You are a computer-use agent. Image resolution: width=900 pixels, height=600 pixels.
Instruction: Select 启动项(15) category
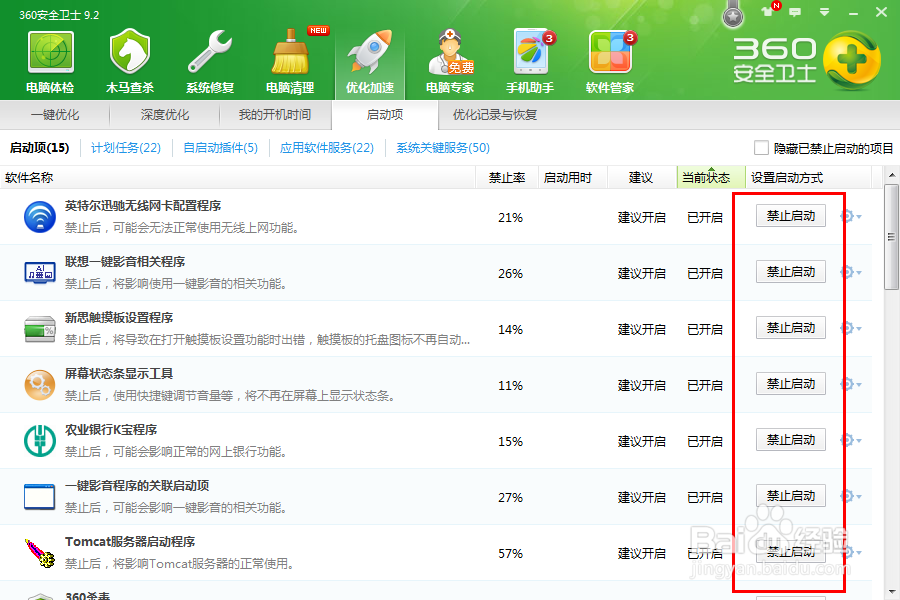pyautogui.click(x=40, y=148)
